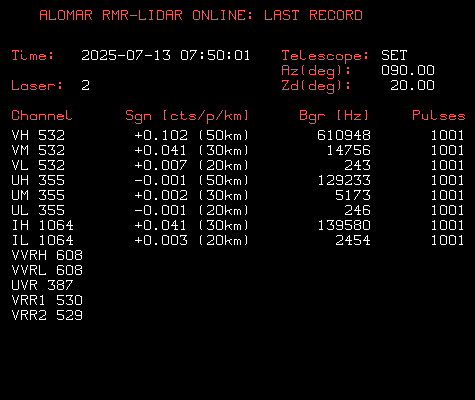
Task: Click Pulses value 1001 in IH 1064 row
Action: point(447,225)
